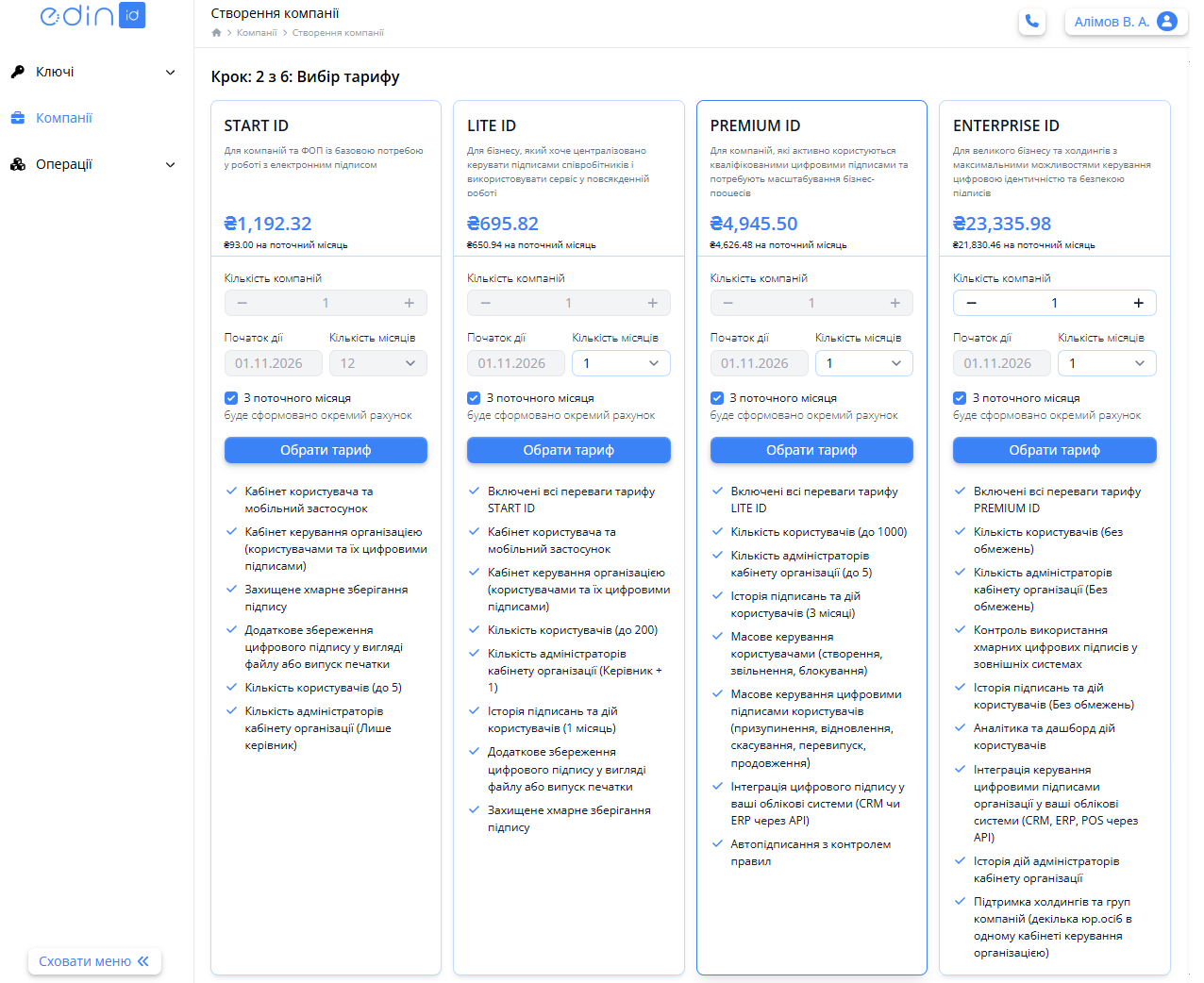1204x983 pixels.
Task: Click minus icon in PREMIUM ID company count
Action: [727, 303]
